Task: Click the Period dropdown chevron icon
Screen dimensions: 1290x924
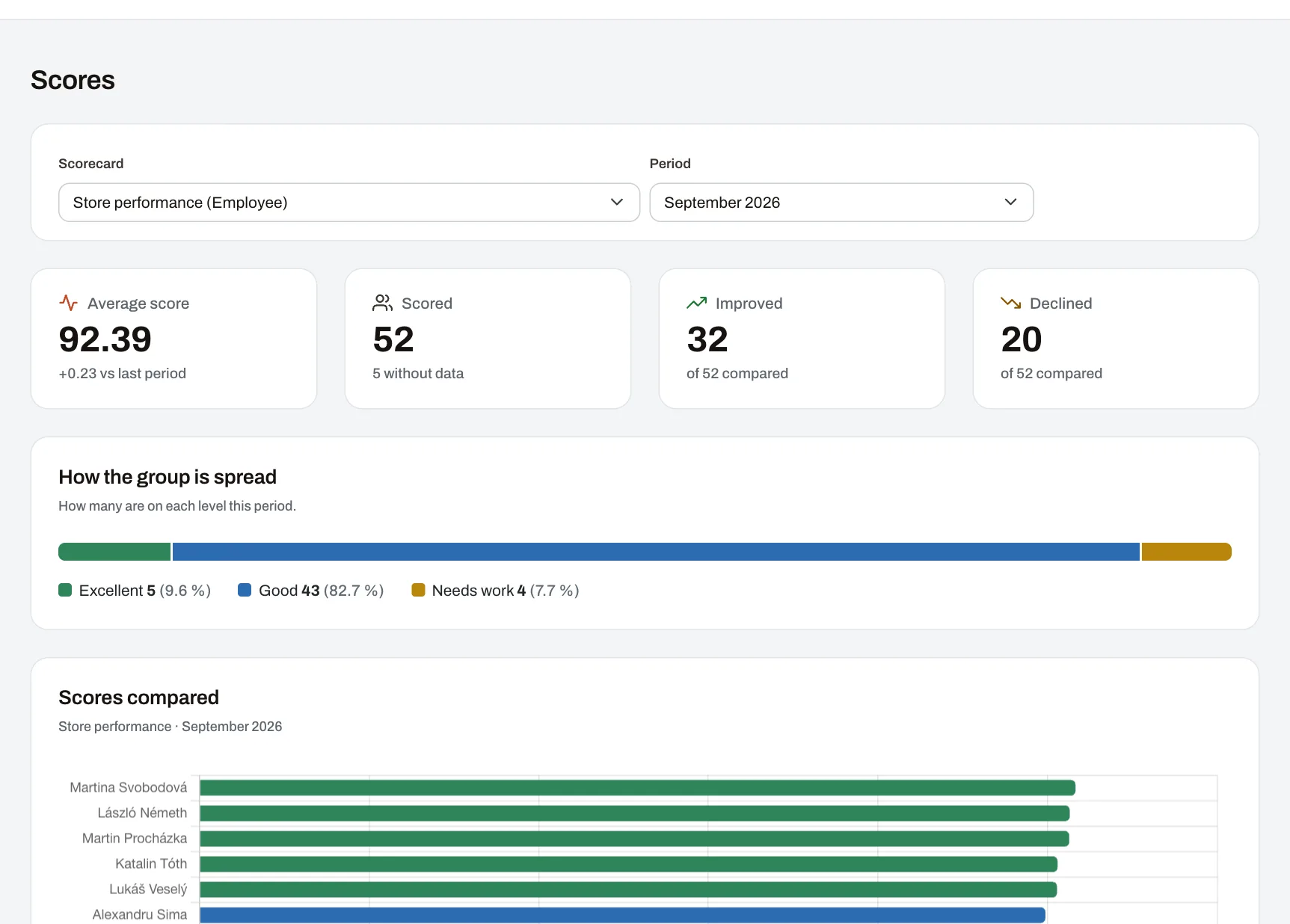Action: [1010, 202]
